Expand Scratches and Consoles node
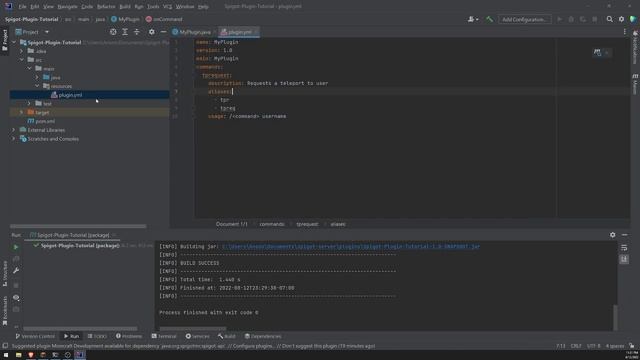This screenshot has width=640, height=360. 14,139
